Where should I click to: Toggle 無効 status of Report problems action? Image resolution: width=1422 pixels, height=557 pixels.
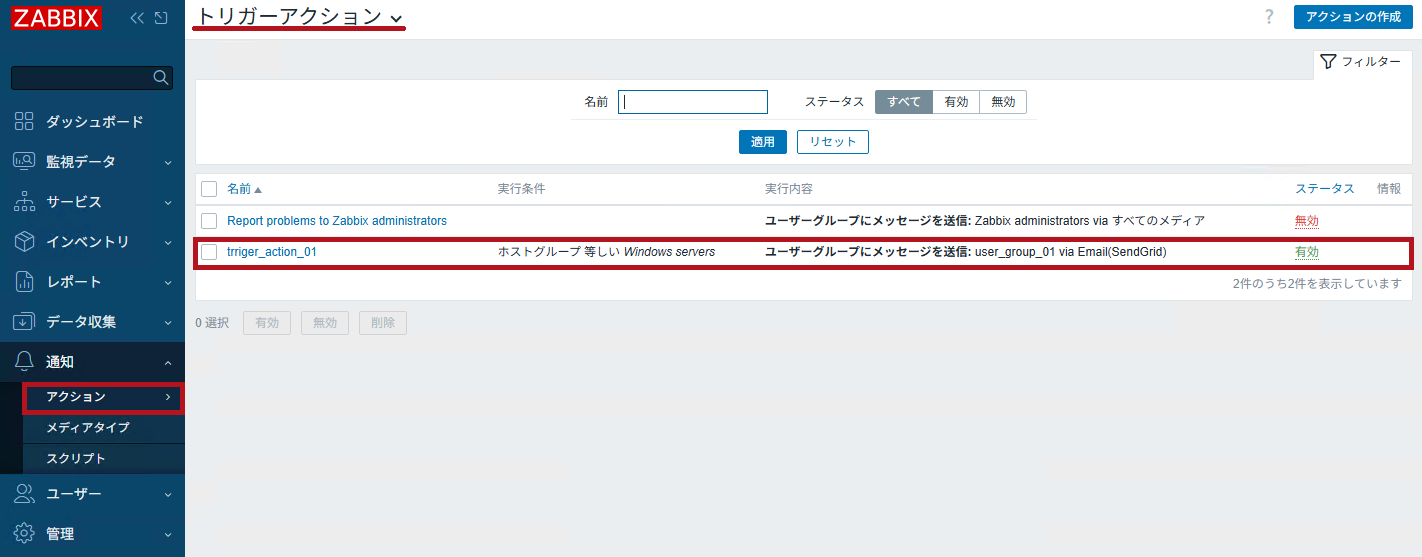1307,220
